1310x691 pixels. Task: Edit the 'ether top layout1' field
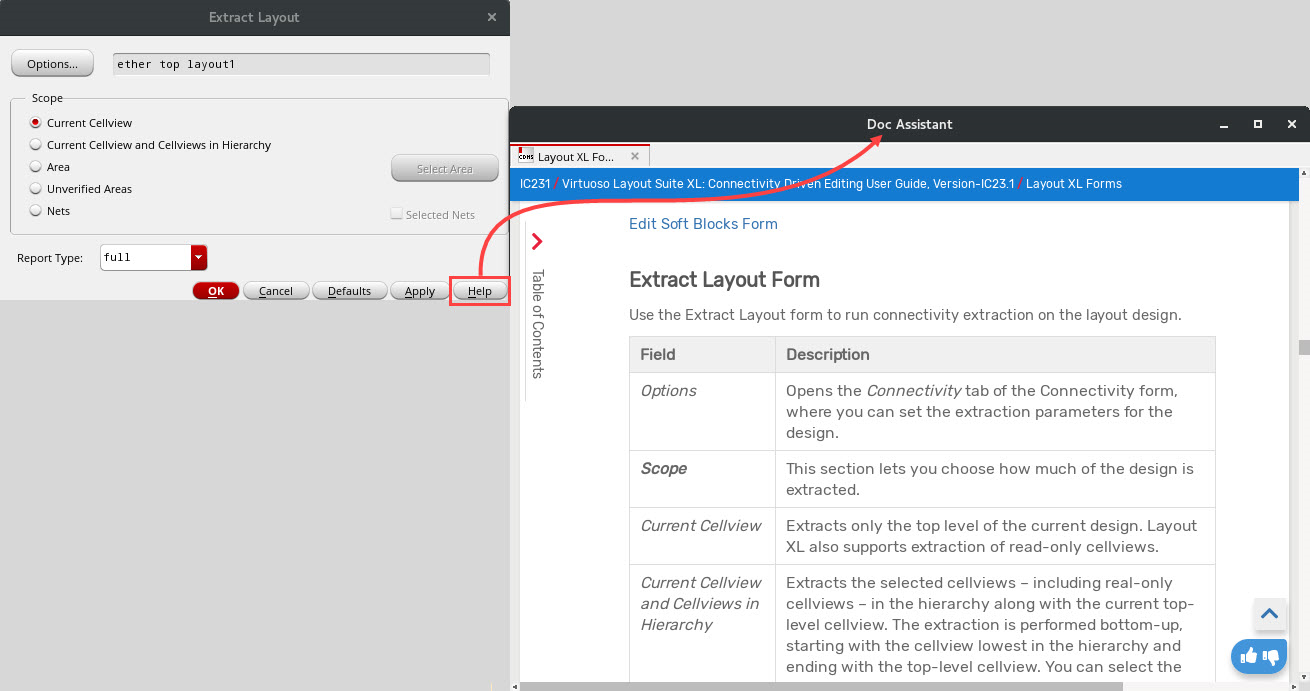tap(301, 64)
